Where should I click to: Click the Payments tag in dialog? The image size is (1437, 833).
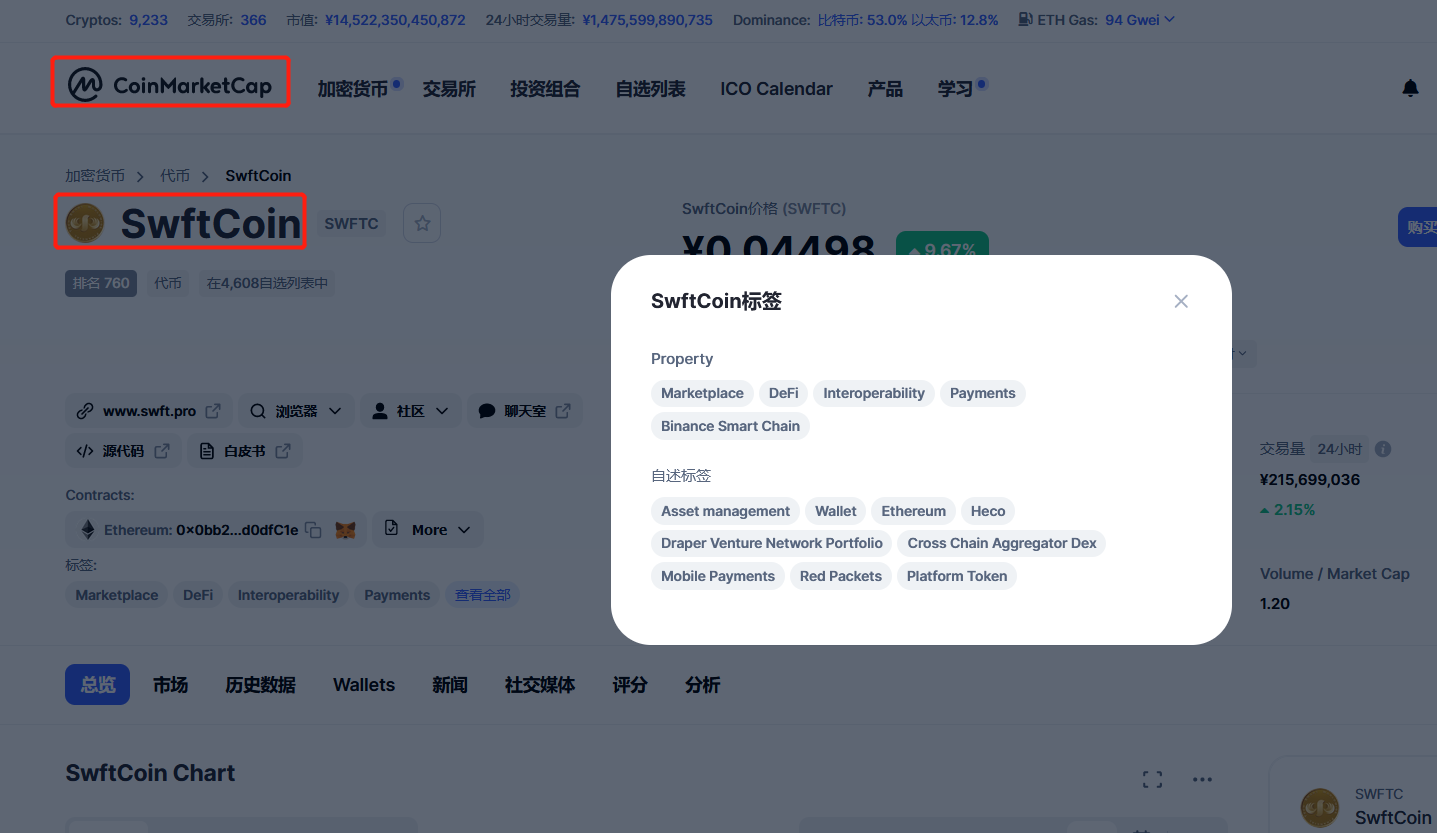[x=982, y=393]
